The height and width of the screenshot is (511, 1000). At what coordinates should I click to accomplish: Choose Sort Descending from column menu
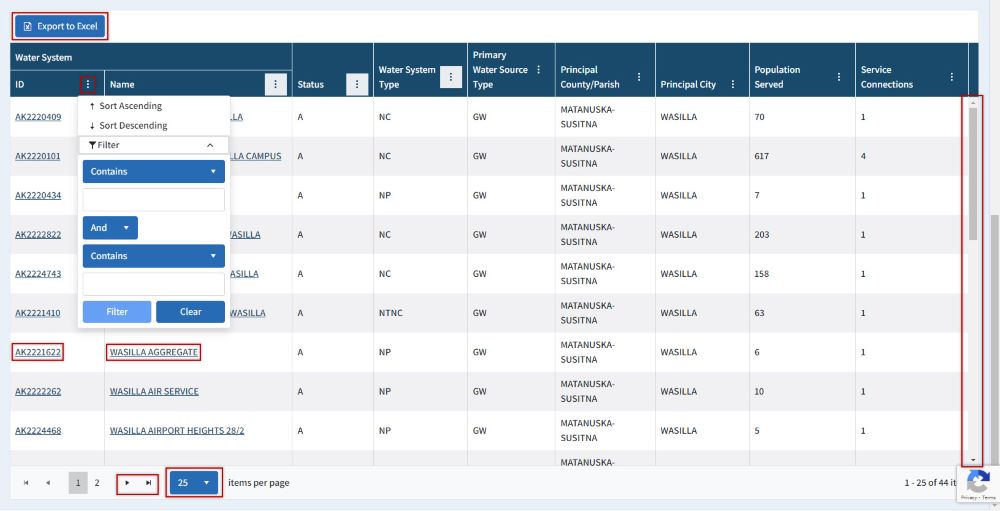point(133,126)
